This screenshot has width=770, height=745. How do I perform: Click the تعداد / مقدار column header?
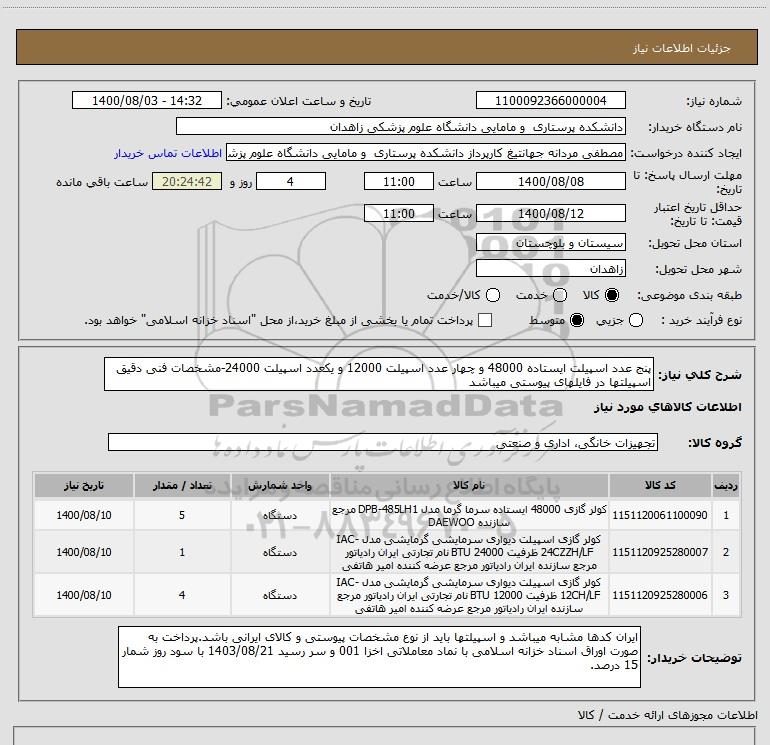coord(182,486)
